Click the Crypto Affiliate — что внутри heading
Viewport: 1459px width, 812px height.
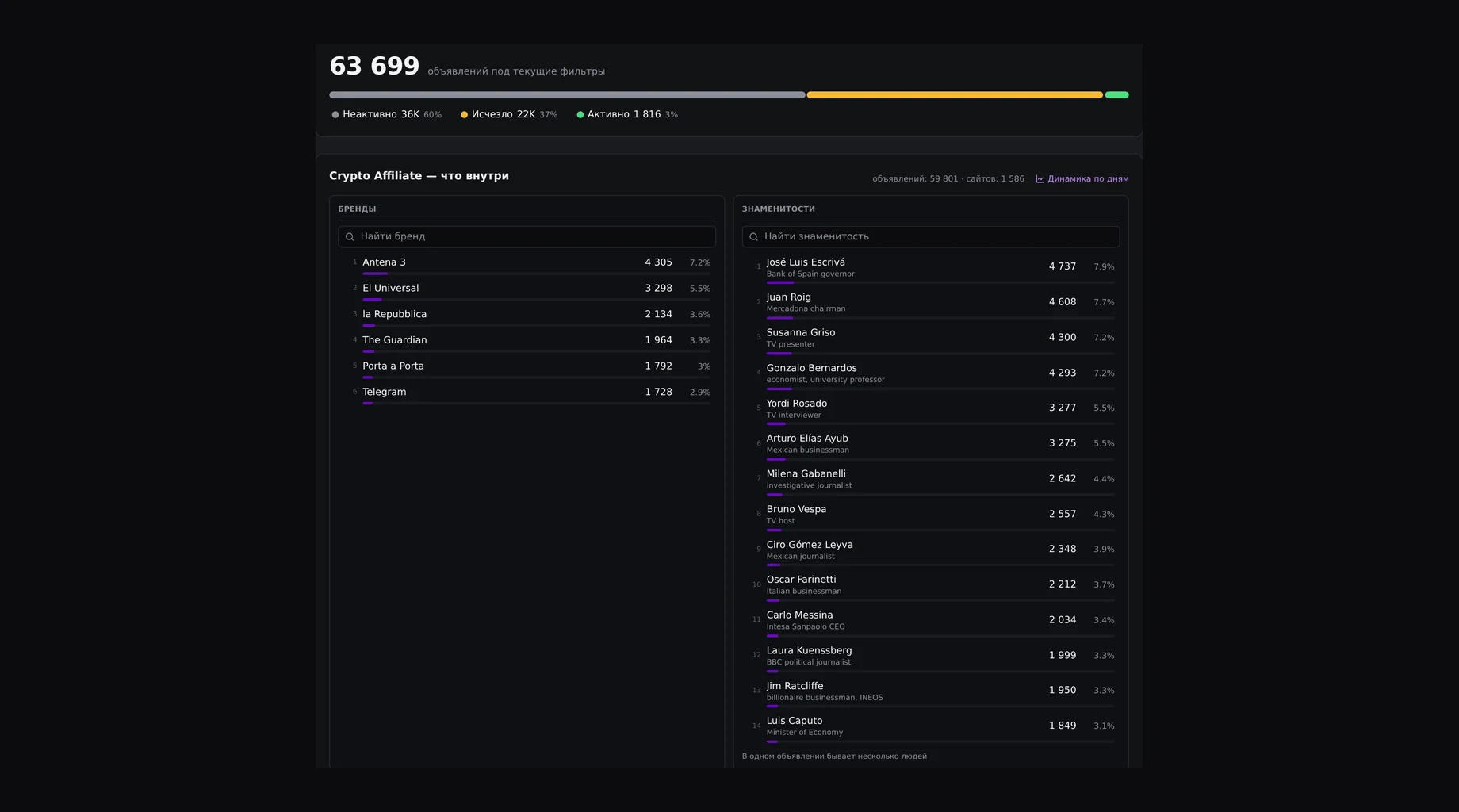(x=419, y=176)
